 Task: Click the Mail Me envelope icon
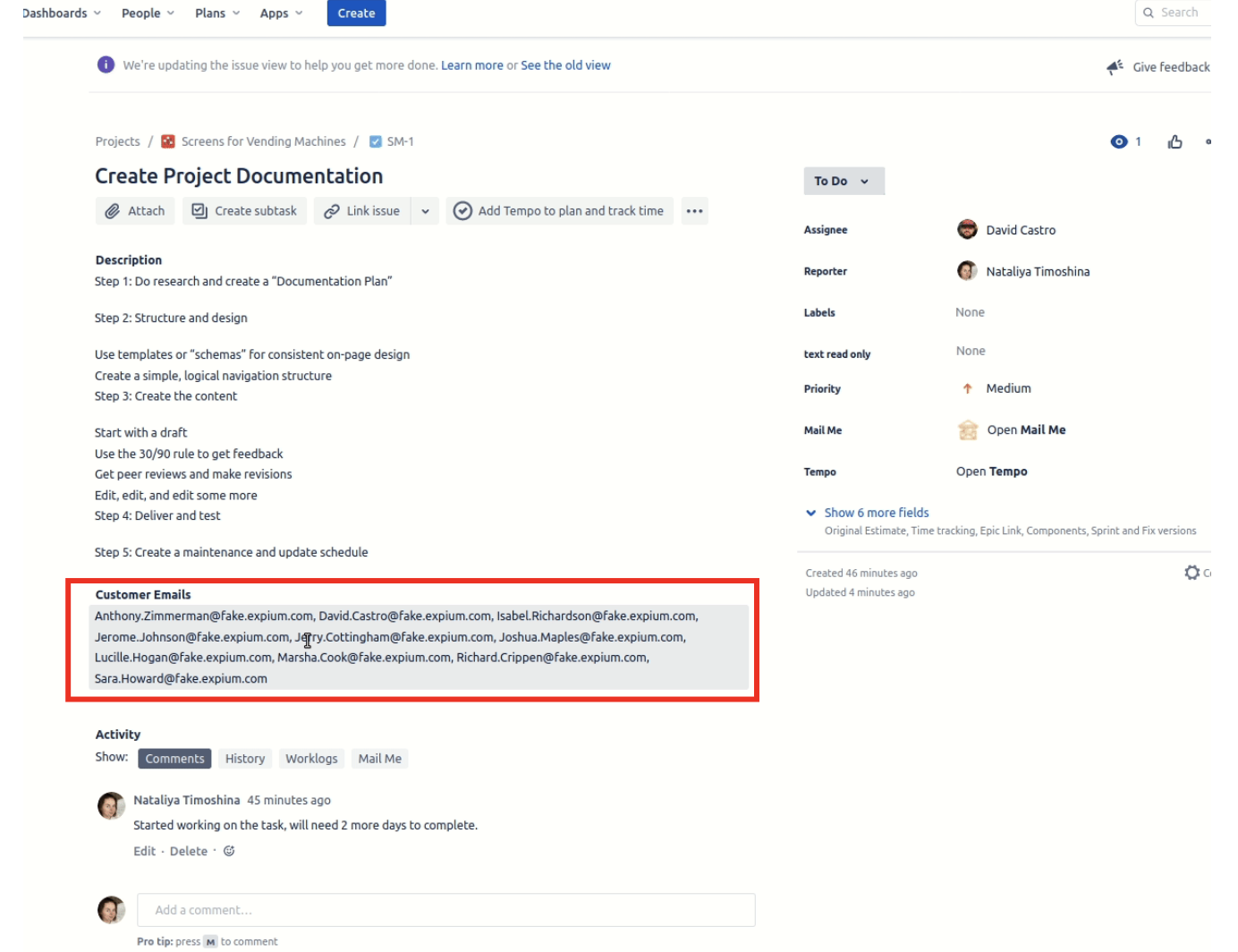point(968,430)
